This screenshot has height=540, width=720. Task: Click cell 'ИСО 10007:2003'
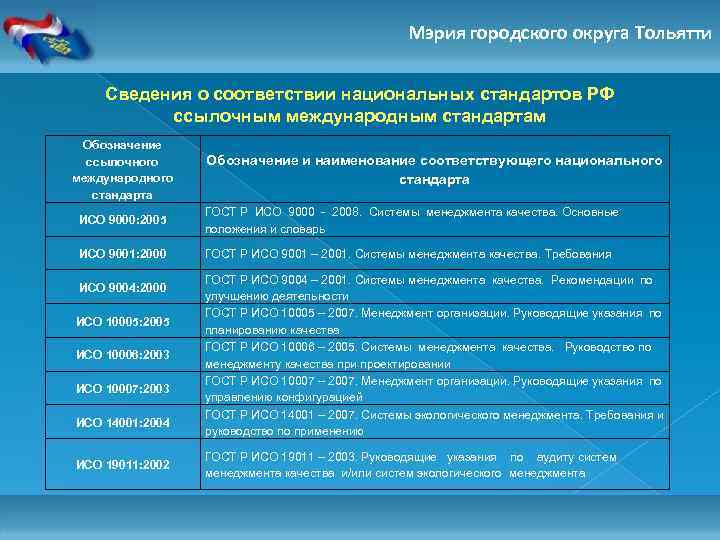123,389
